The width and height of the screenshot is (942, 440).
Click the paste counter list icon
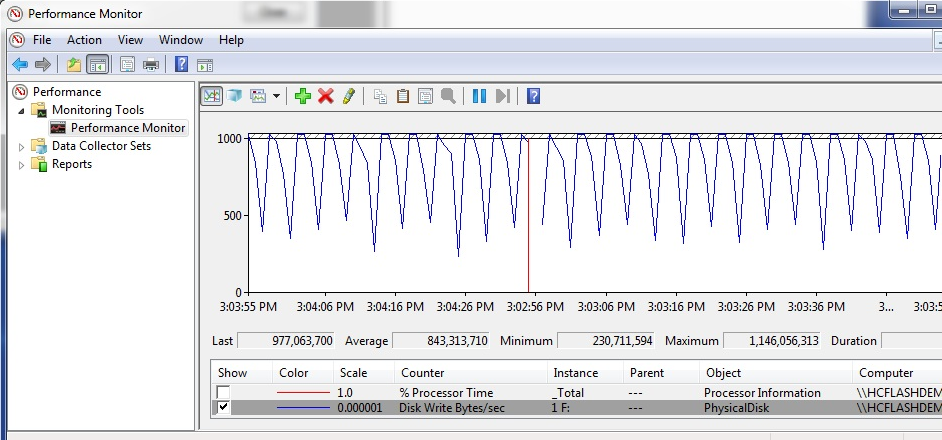(403, 96)
